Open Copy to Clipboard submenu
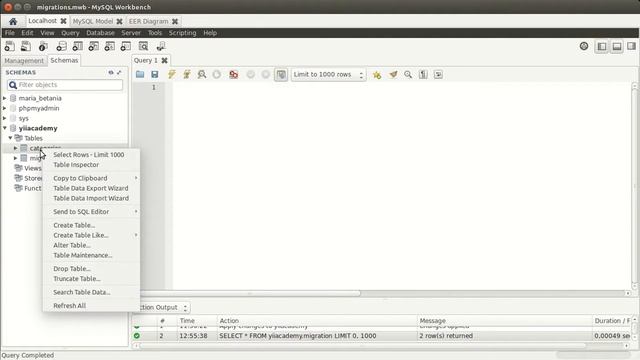This screenshot has height=360, width=640. 91,178
